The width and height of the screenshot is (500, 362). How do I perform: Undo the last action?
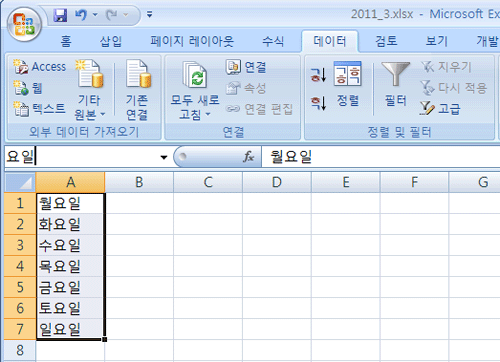click(81, 15)
